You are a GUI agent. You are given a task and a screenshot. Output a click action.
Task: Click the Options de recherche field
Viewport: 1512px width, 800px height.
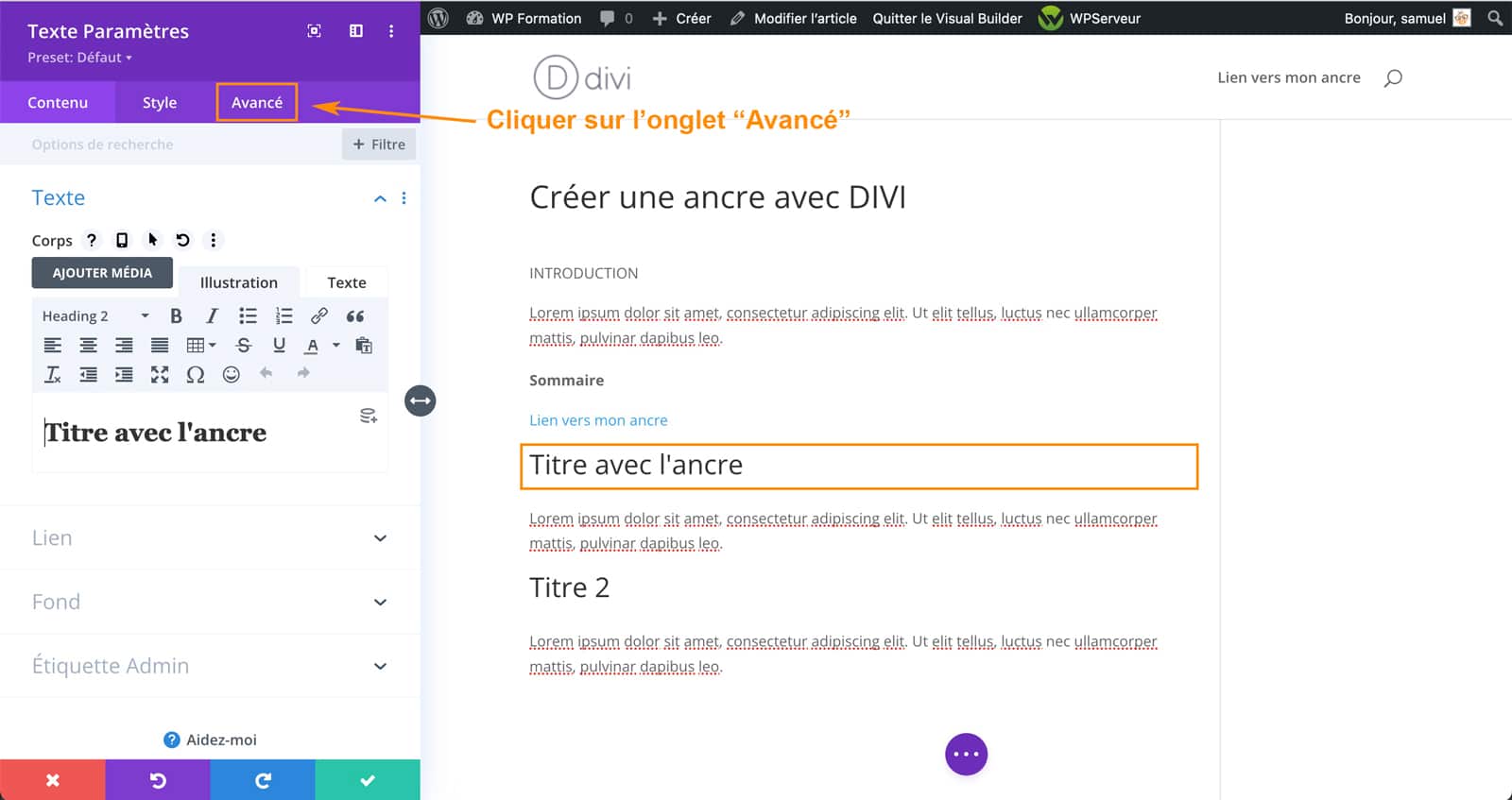coord(170,145)
